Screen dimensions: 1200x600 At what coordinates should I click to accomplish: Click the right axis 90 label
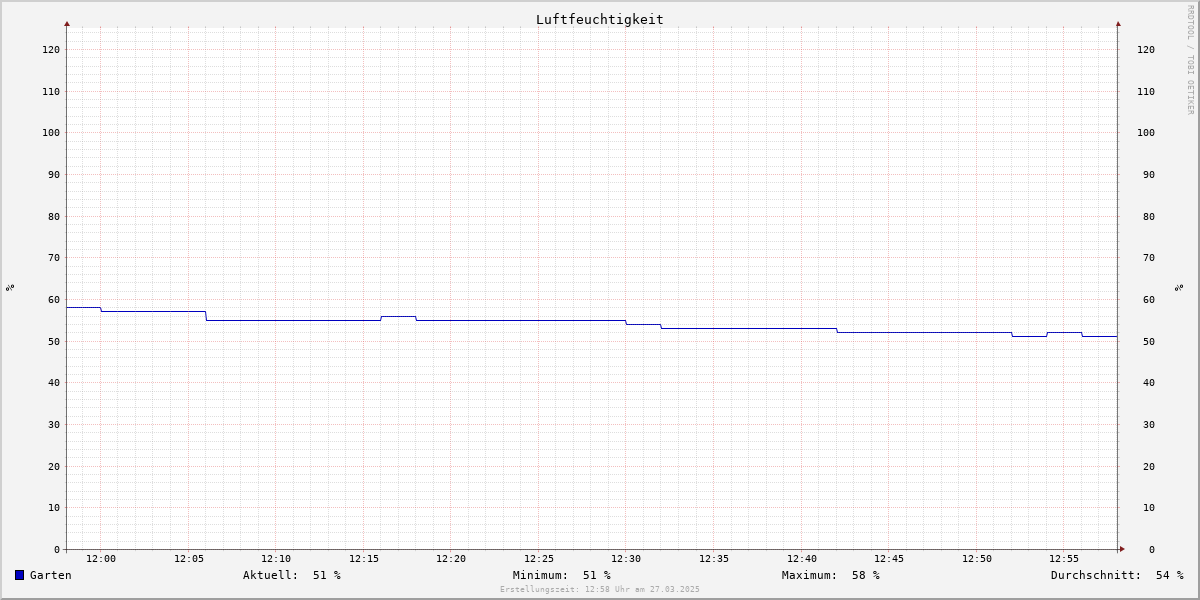point(1149,174)
